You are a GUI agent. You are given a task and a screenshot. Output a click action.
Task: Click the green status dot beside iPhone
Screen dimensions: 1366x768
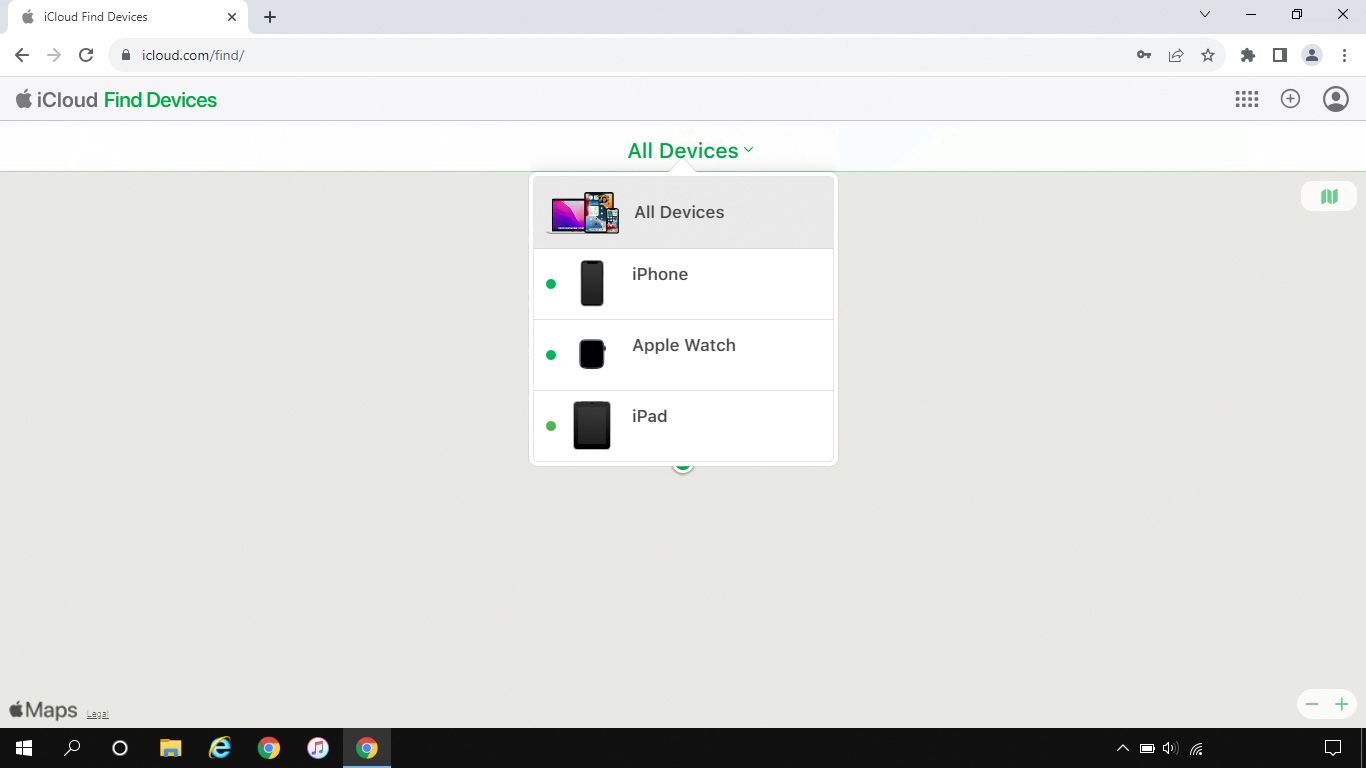pos(551,284)
